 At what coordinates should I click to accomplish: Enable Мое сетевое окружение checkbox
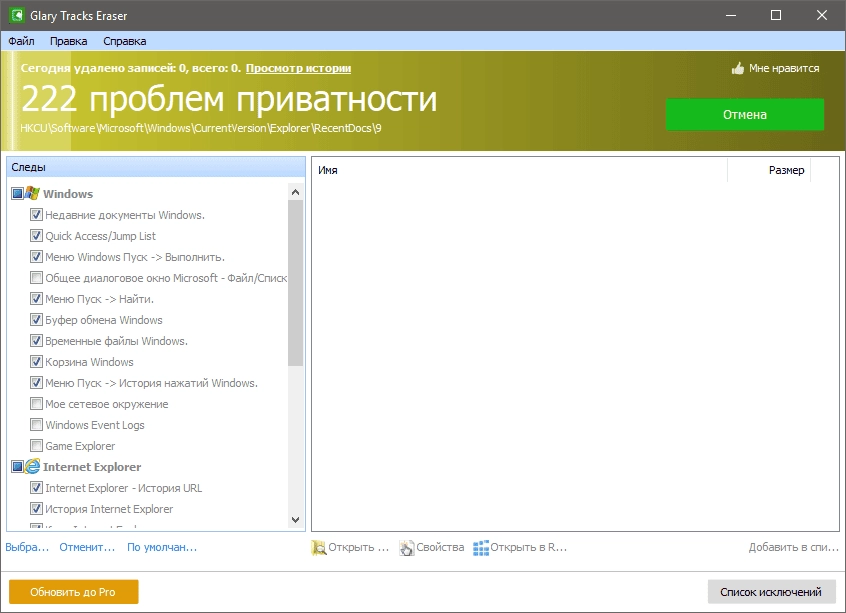(x=36, y=404)
